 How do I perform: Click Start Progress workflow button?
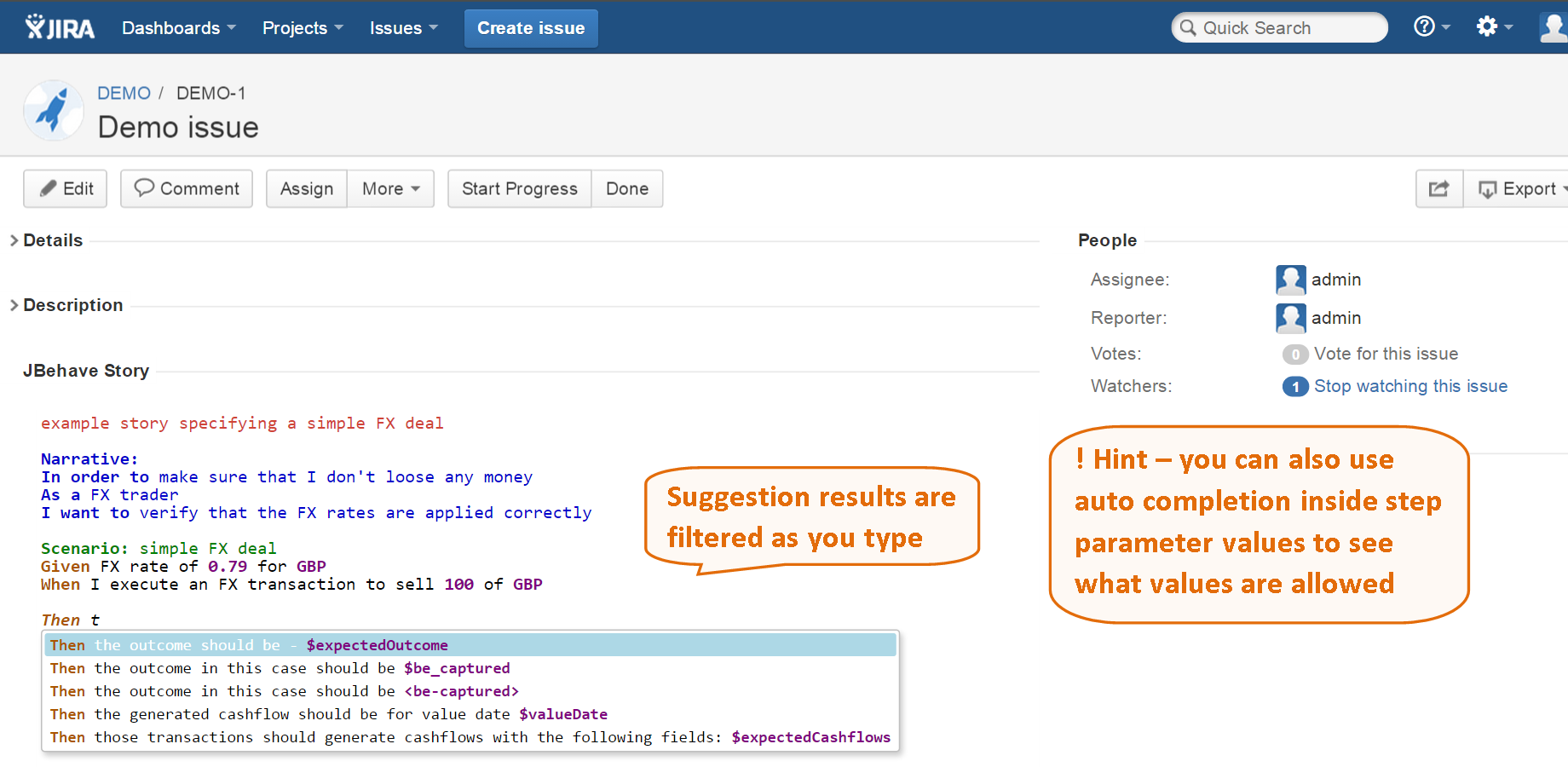[520, 188]
